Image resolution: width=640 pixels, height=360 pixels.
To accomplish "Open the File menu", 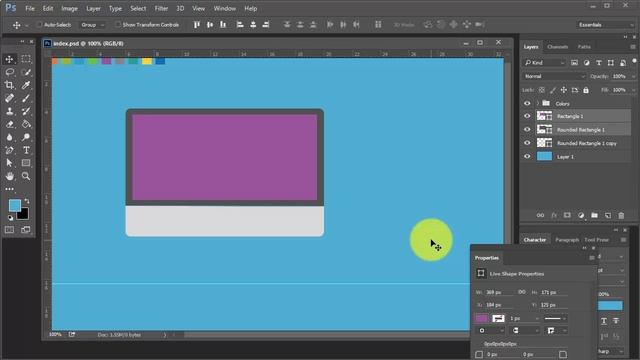I will coord(30,8).
